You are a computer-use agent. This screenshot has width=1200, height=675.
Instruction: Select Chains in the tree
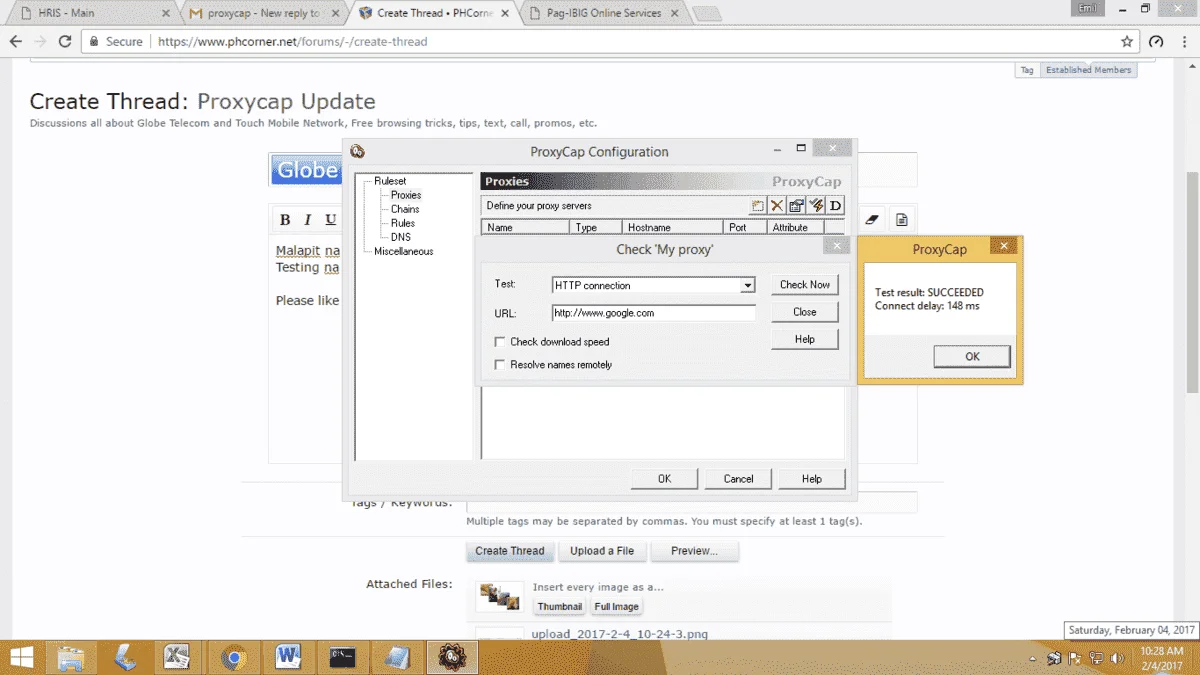[x=405, y=209]
